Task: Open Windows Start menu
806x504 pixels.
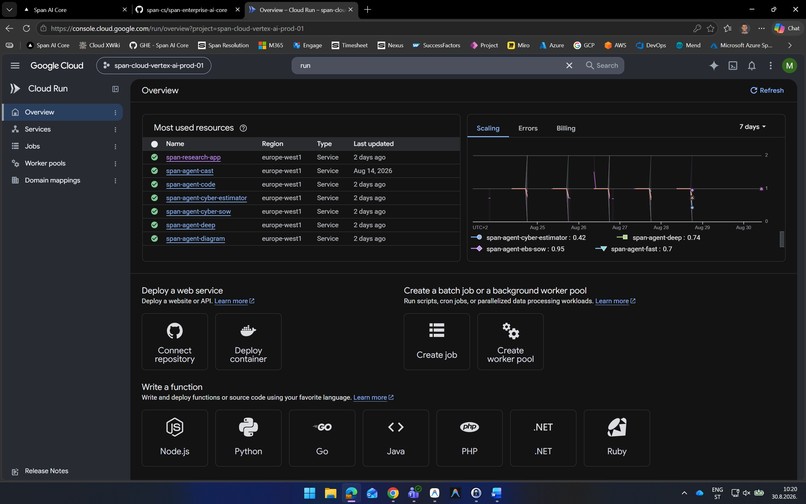Action: (309, 493)
